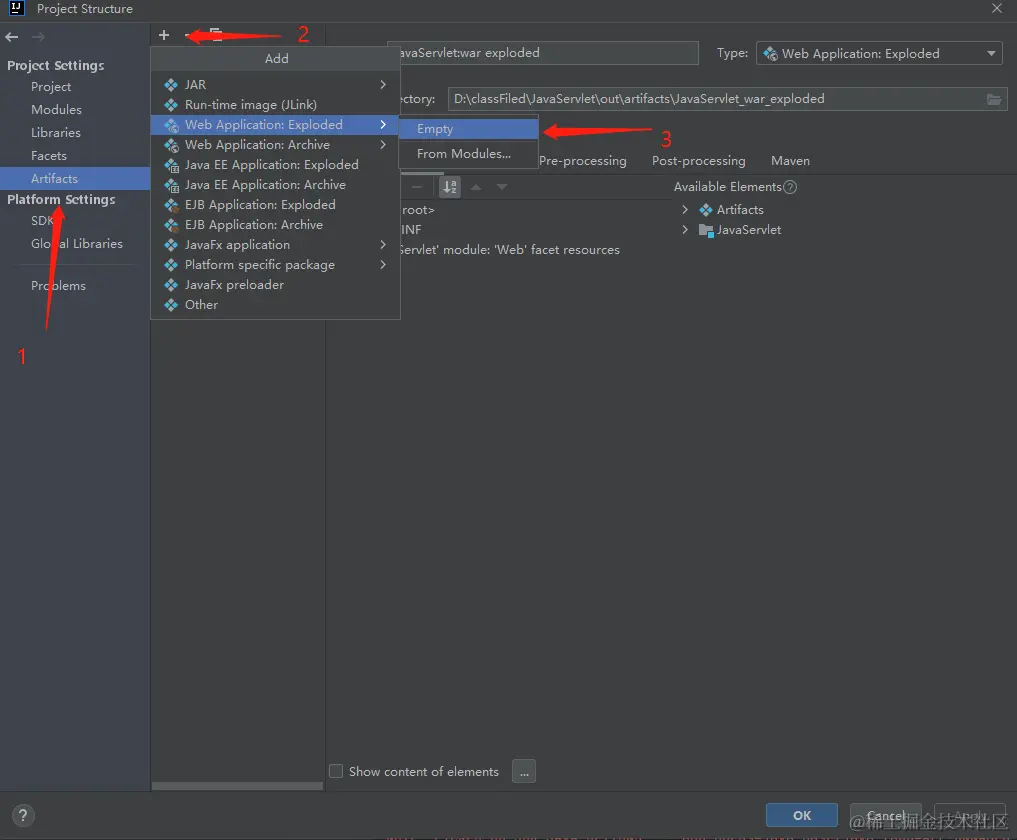Screen dimensions: 1017x840
Task: Expand the JAR submenu arrow
Action: point(383,85)
